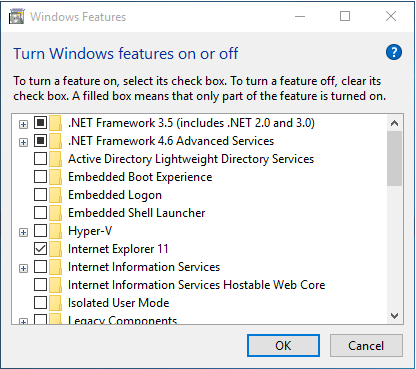The height and width of the screenshot is (369, 416).
Task: Toggle the .NET Framework 3.5 checkbox
Action: [40, 123]
